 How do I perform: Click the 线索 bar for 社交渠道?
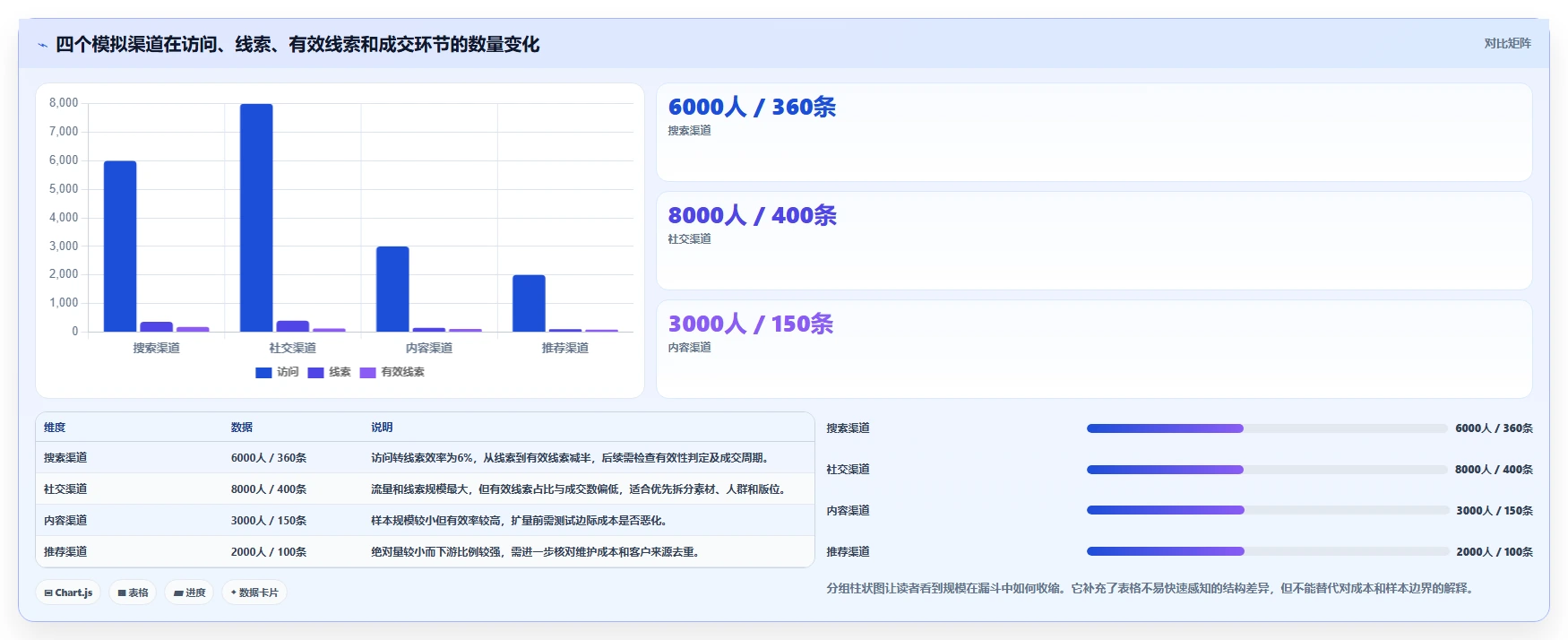[292, 326]
